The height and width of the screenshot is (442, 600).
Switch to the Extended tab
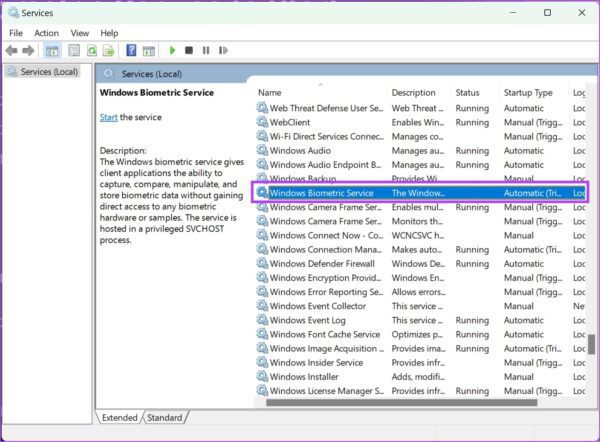pos(119,418)
